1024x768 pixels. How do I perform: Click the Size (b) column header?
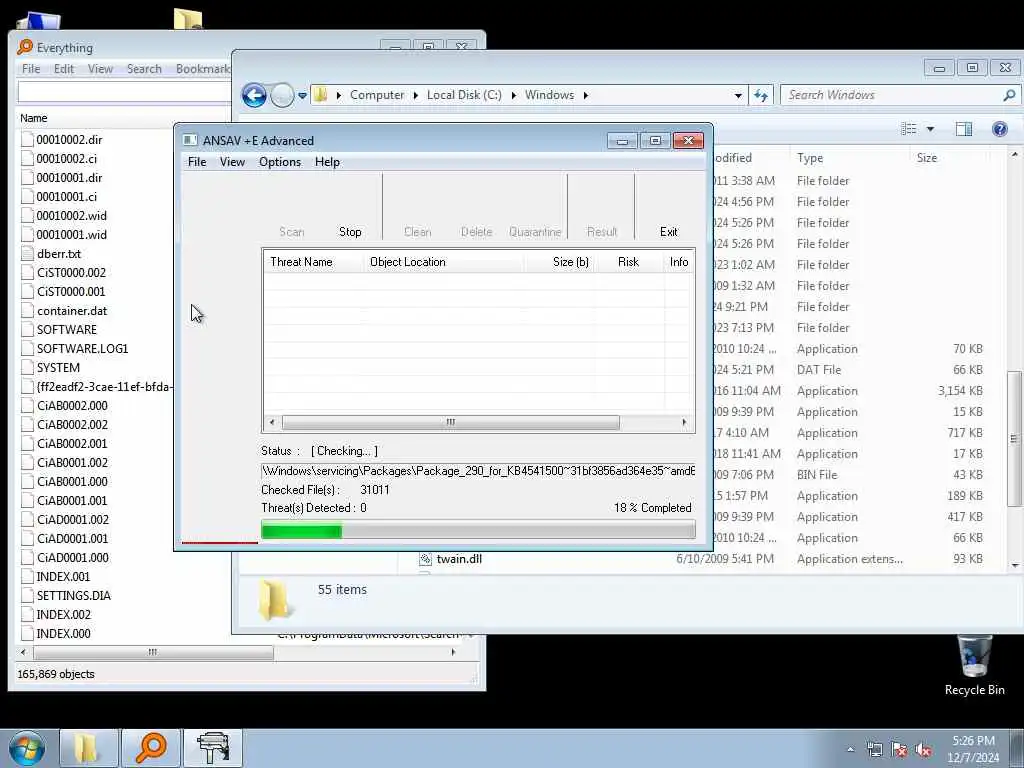(x=559, y=262)
